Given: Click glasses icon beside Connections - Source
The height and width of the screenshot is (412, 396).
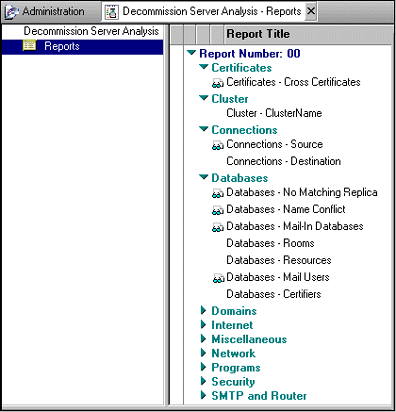Looking at the screenshot, I should click(x=218, y=145).
